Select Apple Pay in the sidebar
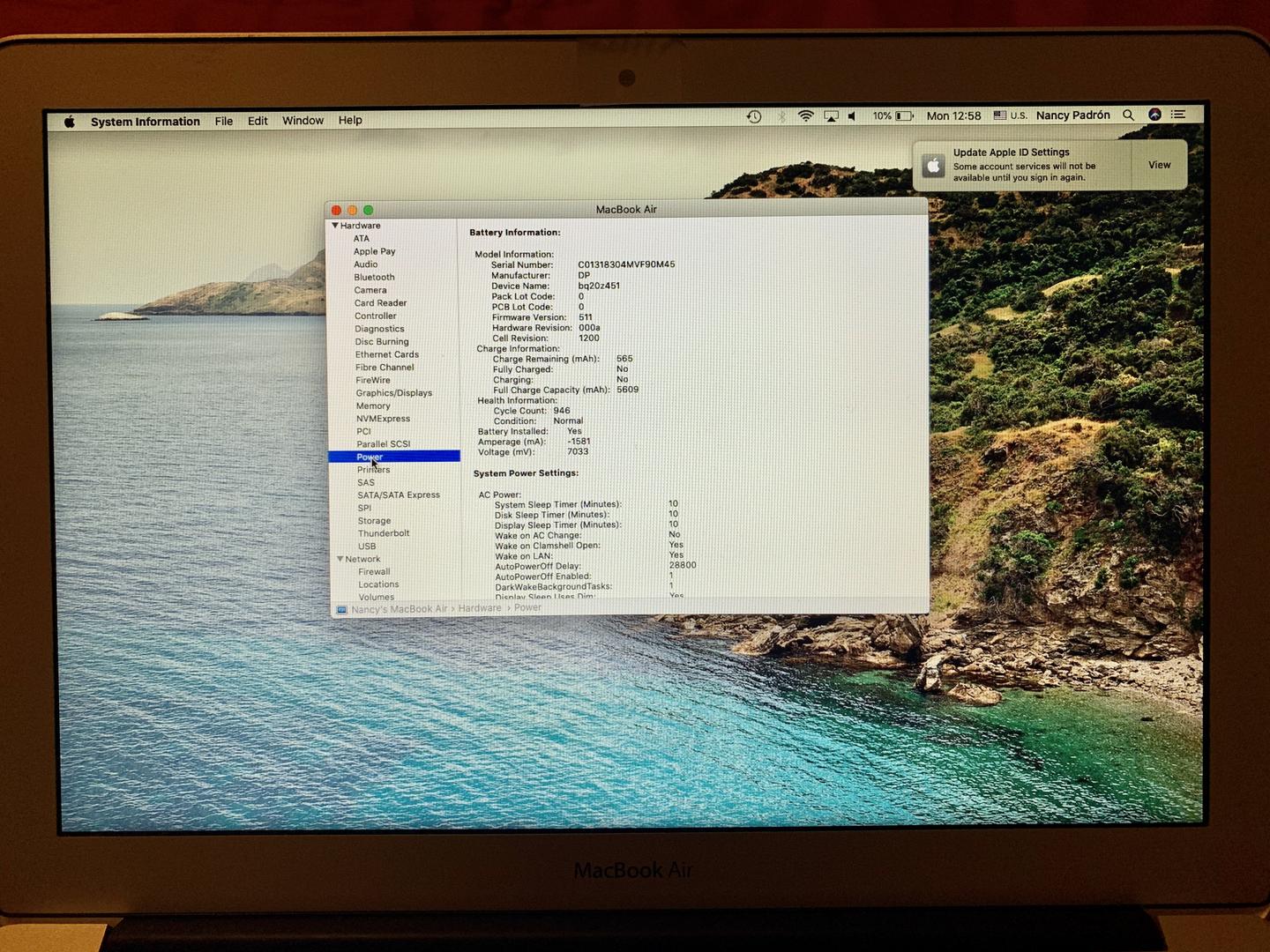The height and width of the screenshot is (952, 1270). (375, 251)
